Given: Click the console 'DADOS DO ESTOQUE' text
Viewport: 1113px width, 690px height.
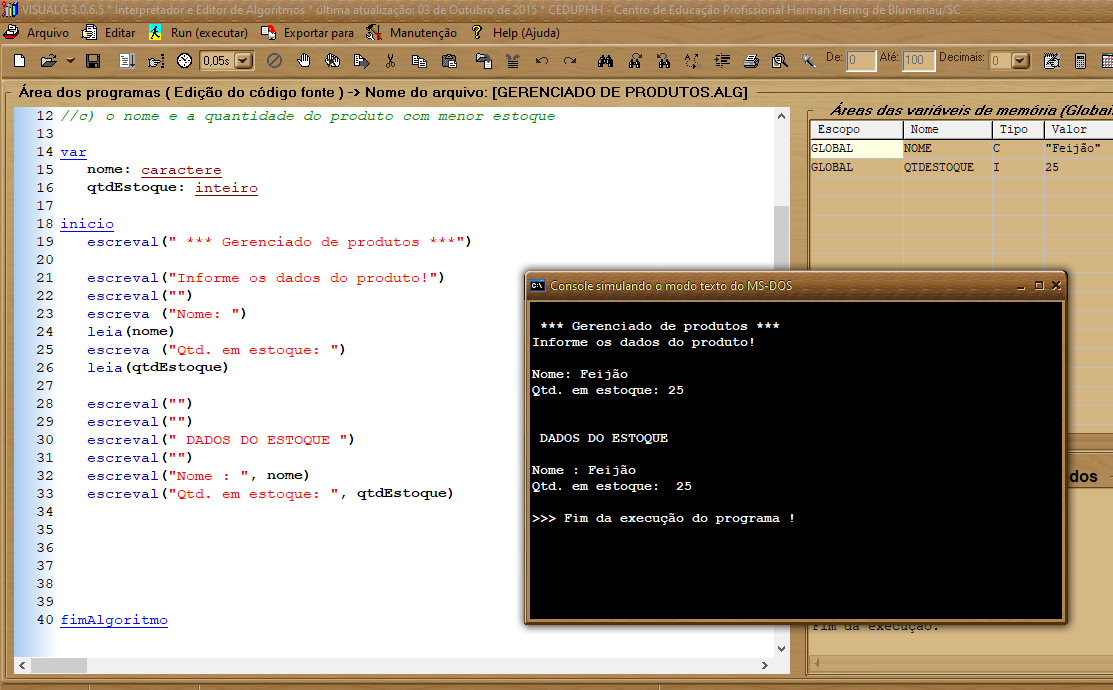Looking at the screenshot, I should (x=603, y=438).
